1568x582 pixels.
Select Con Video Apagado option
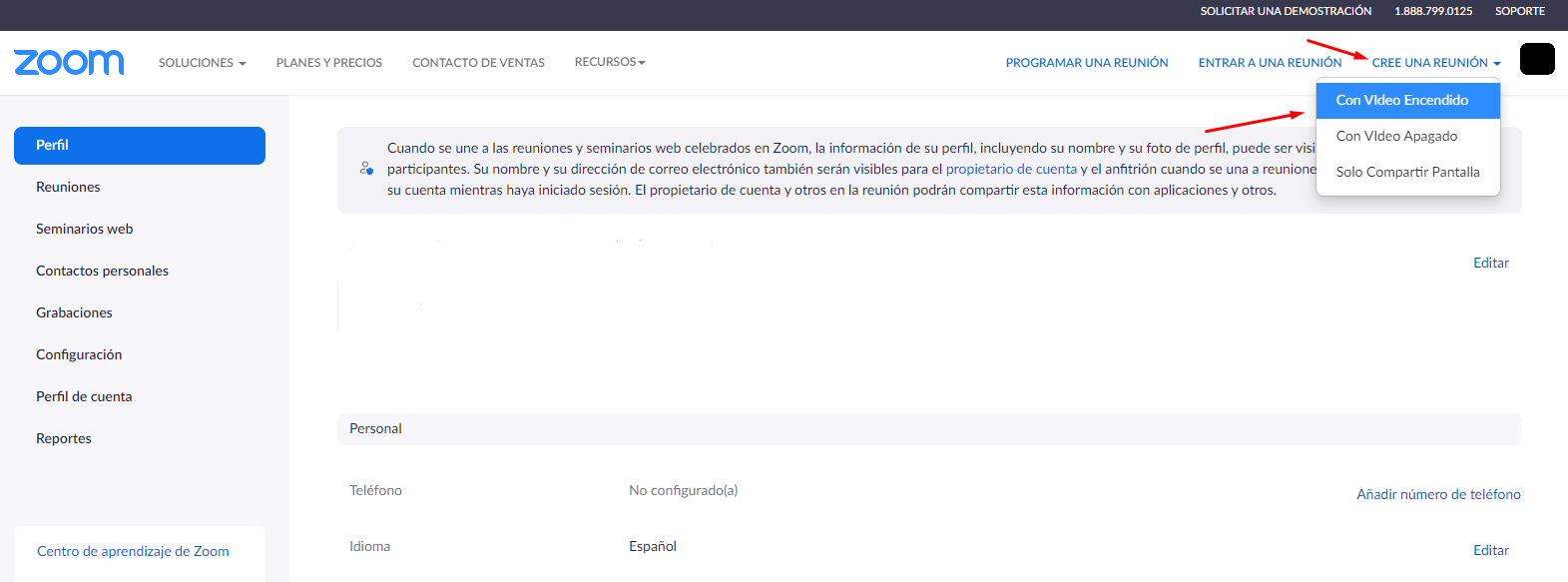click(x=1408, y=136)
